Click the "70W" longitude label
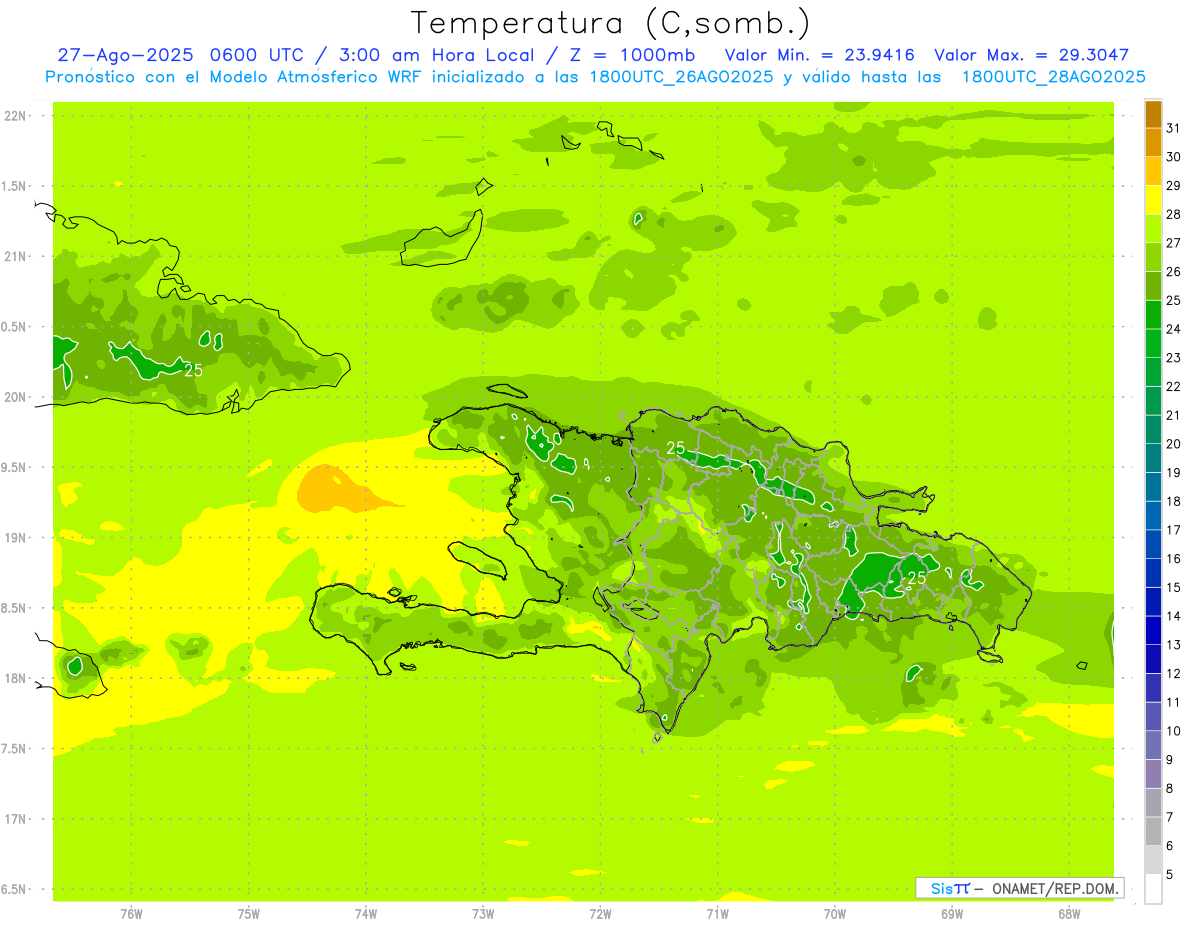This screenshot has height=927, width=1200. pos(834,913)
